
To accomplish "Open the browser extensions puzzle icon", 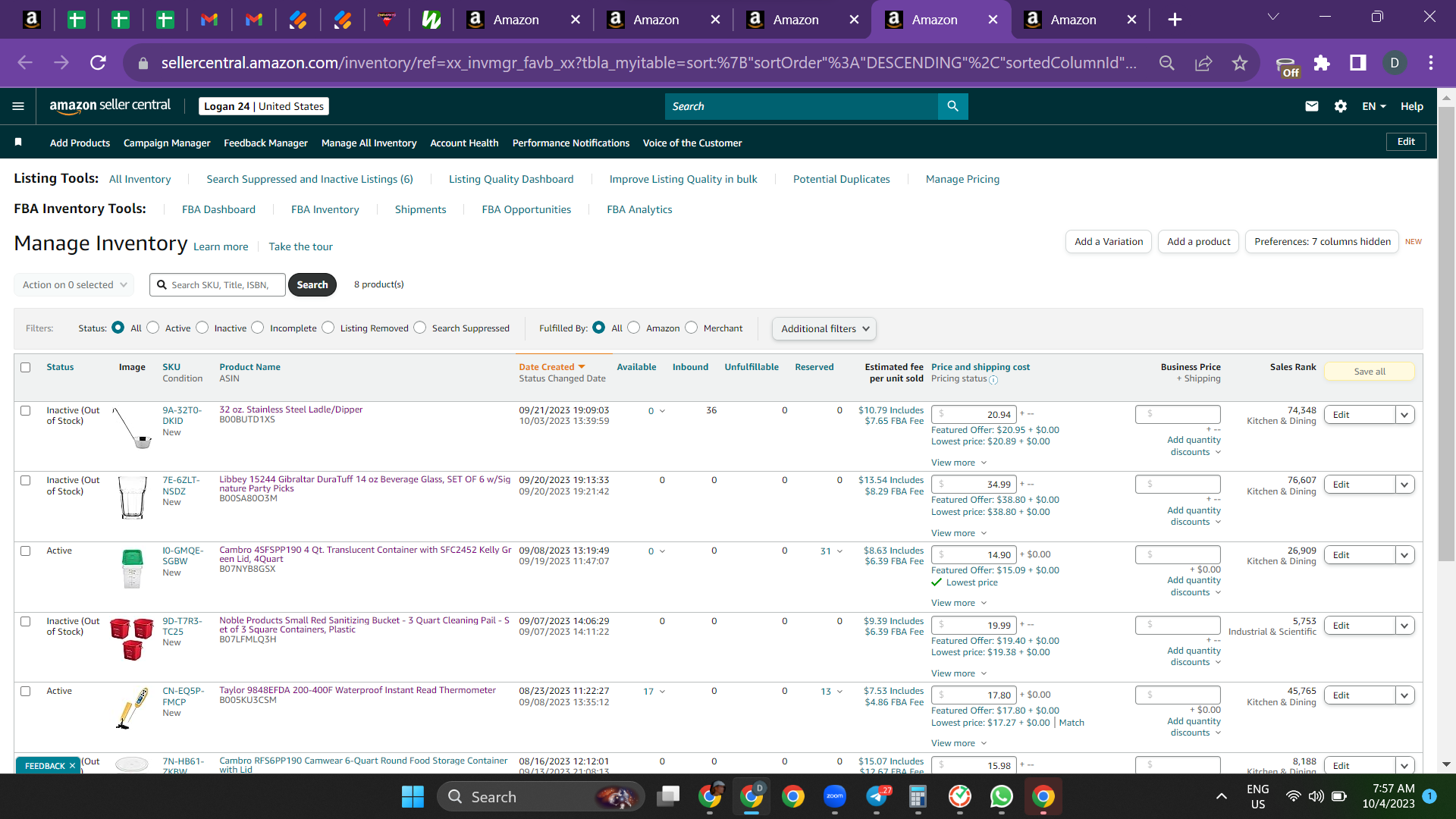I will pos(1322,63).
